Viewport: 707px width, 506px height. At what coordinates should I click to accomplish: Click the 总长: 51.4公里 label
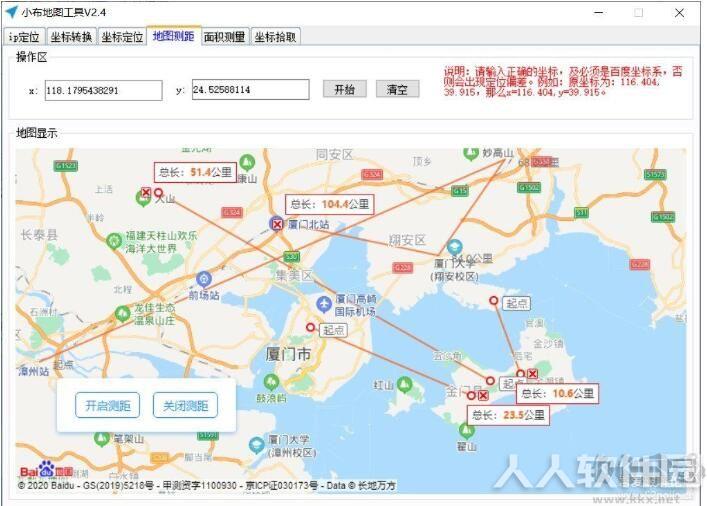[x=195, y=172]
